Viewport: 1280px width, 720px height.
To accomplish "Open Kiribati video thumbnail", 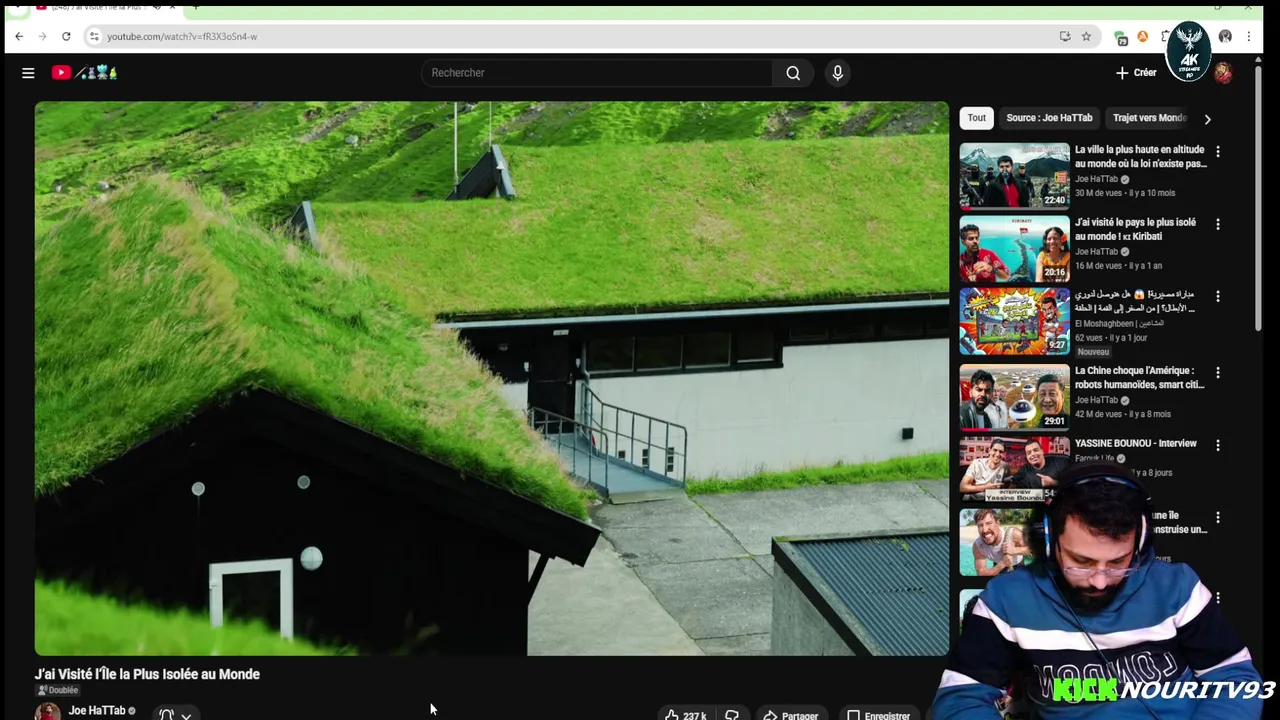I will pos(1014,249).
